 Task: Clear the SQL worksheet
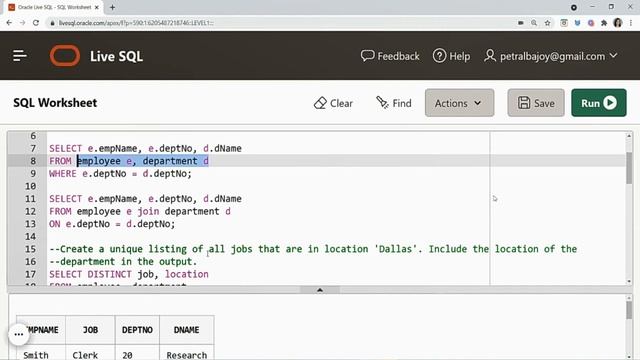coord(333,103)
